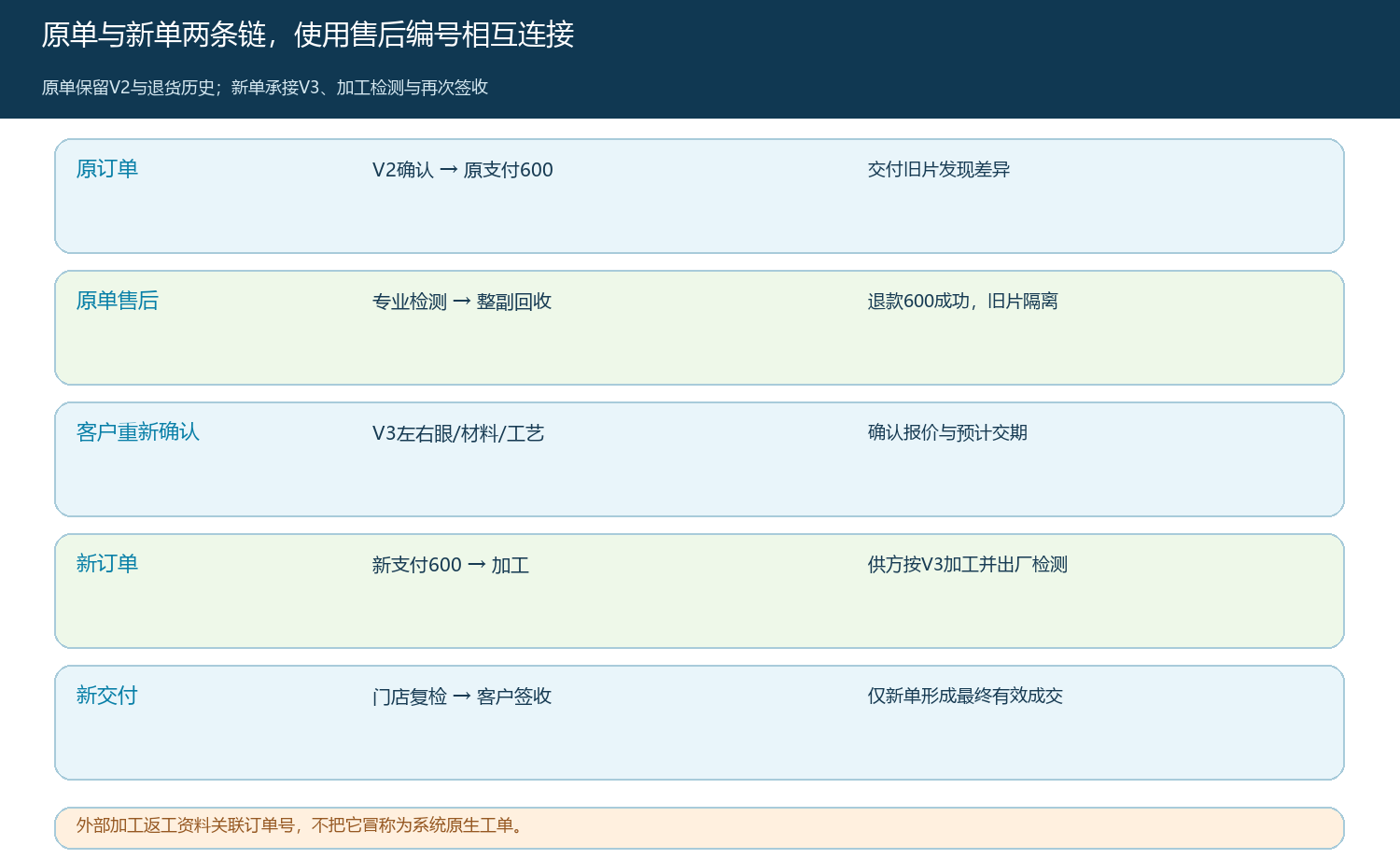This screenshot has height=859, width=1400.
Task: Click the 新订单 row label
Action: coord(107,564)
